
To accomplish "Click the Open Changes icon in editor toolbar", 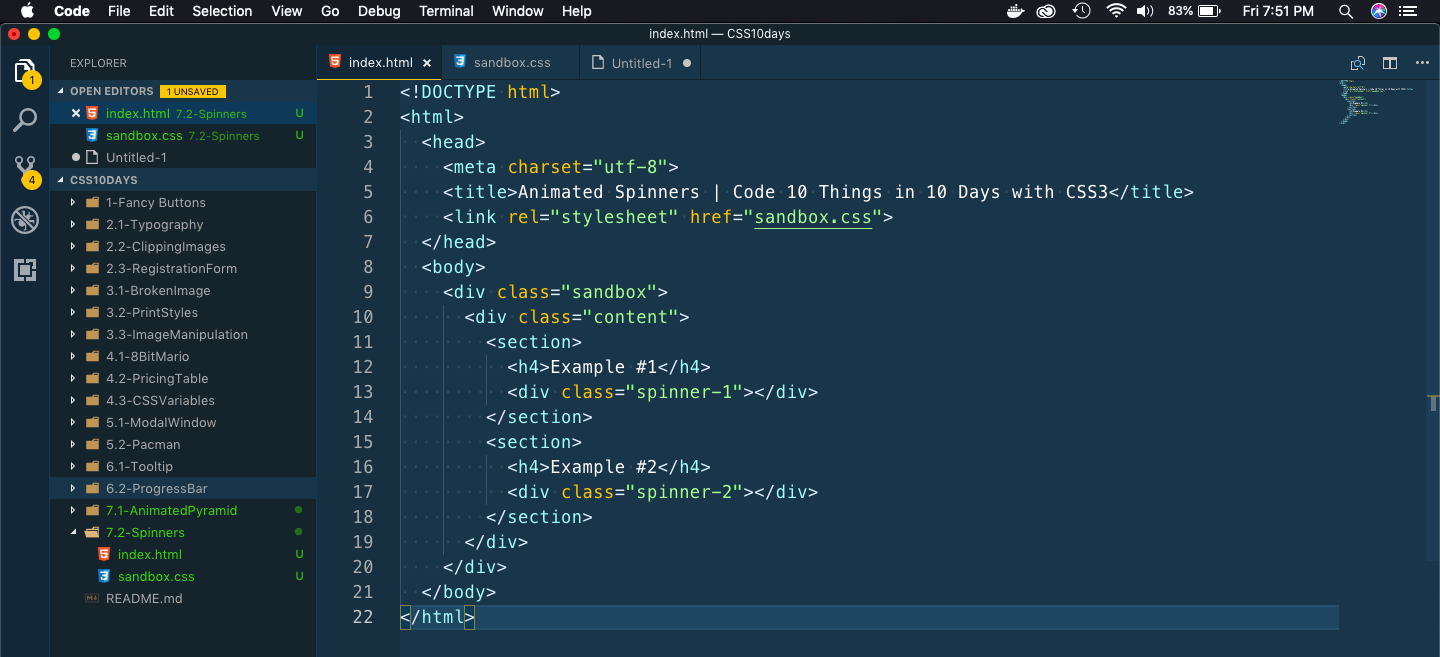I will [1358, 63].
